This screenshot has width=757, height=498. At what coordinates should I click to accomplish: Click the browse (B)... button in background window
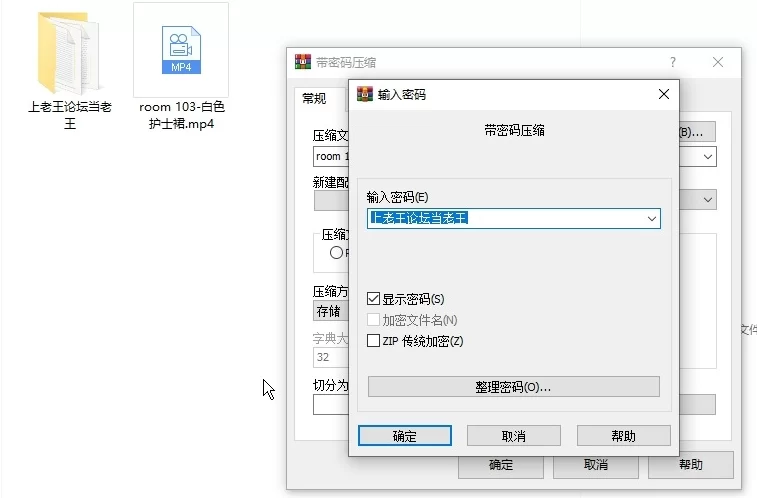click(697, 132)
